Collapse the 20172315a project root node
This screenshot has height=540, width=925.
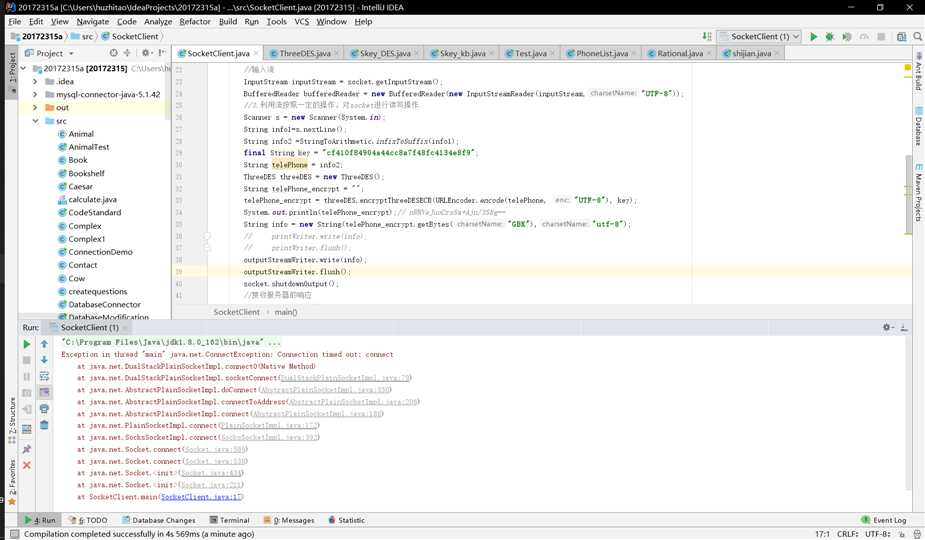[23, 68]
